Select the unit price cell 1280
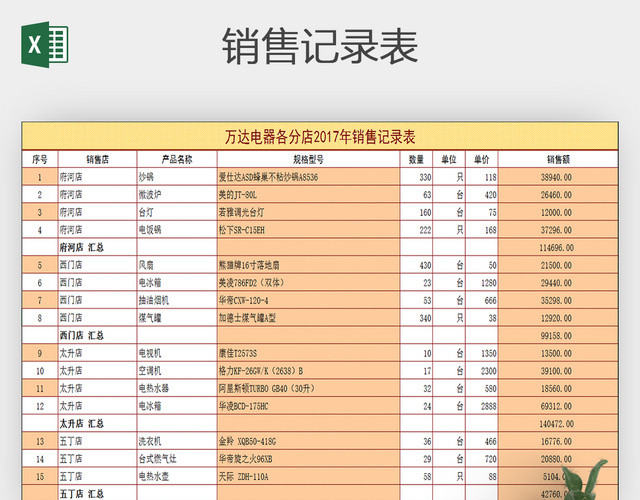Screen dimensions: 640x500 click(482, 282)
